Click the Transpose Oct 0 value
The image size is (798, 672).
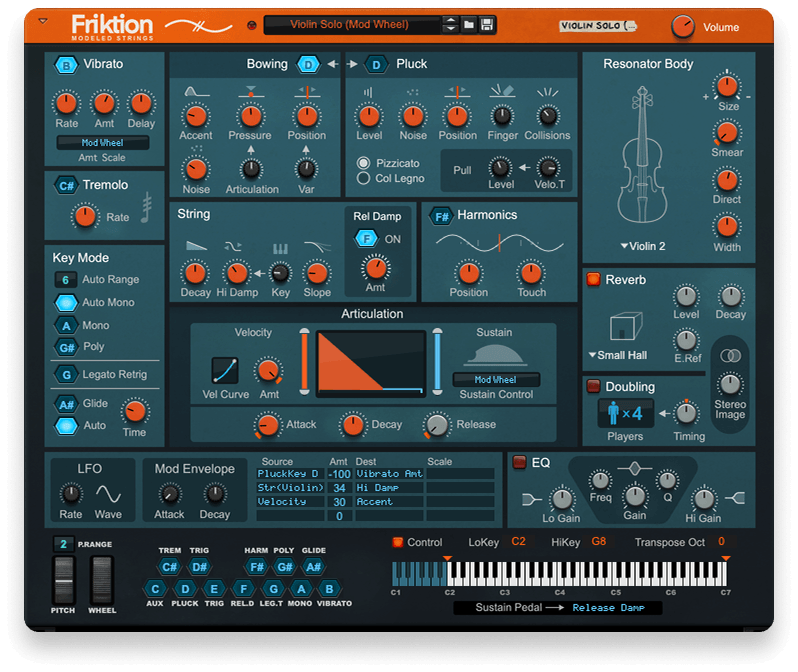[721, 542]
